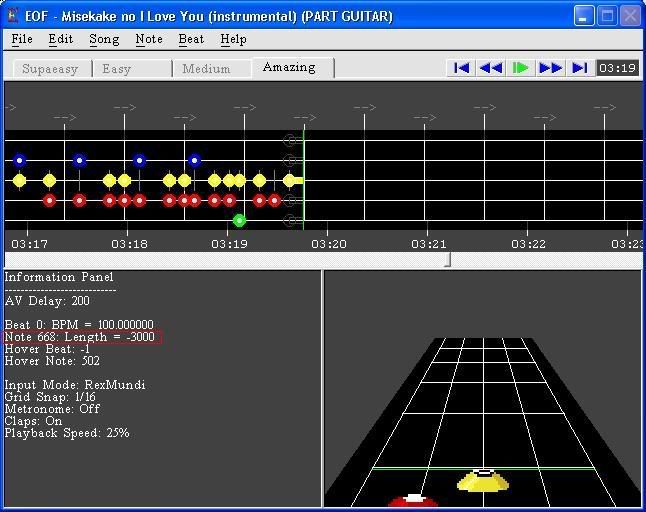Click the 03:18 timeline marker
Viewport: 646px width, 512px height.
click(x=129, y=244)
